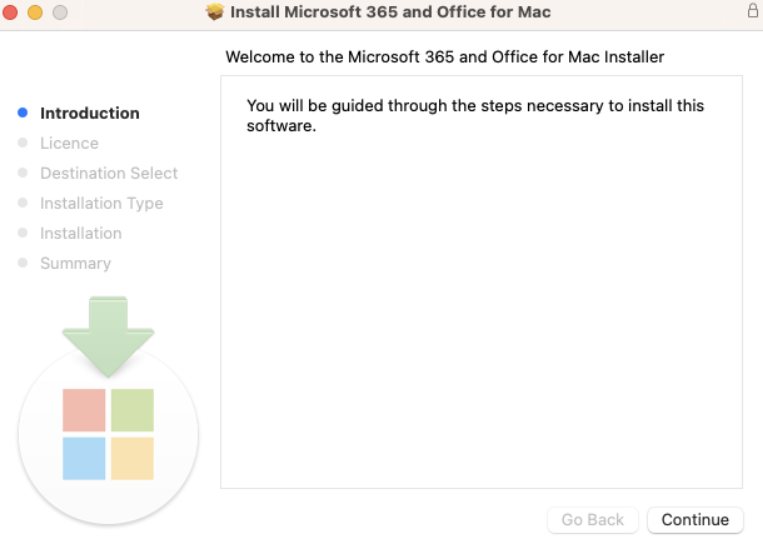
Task: Click the Continue button
Action: coord(695,520)
